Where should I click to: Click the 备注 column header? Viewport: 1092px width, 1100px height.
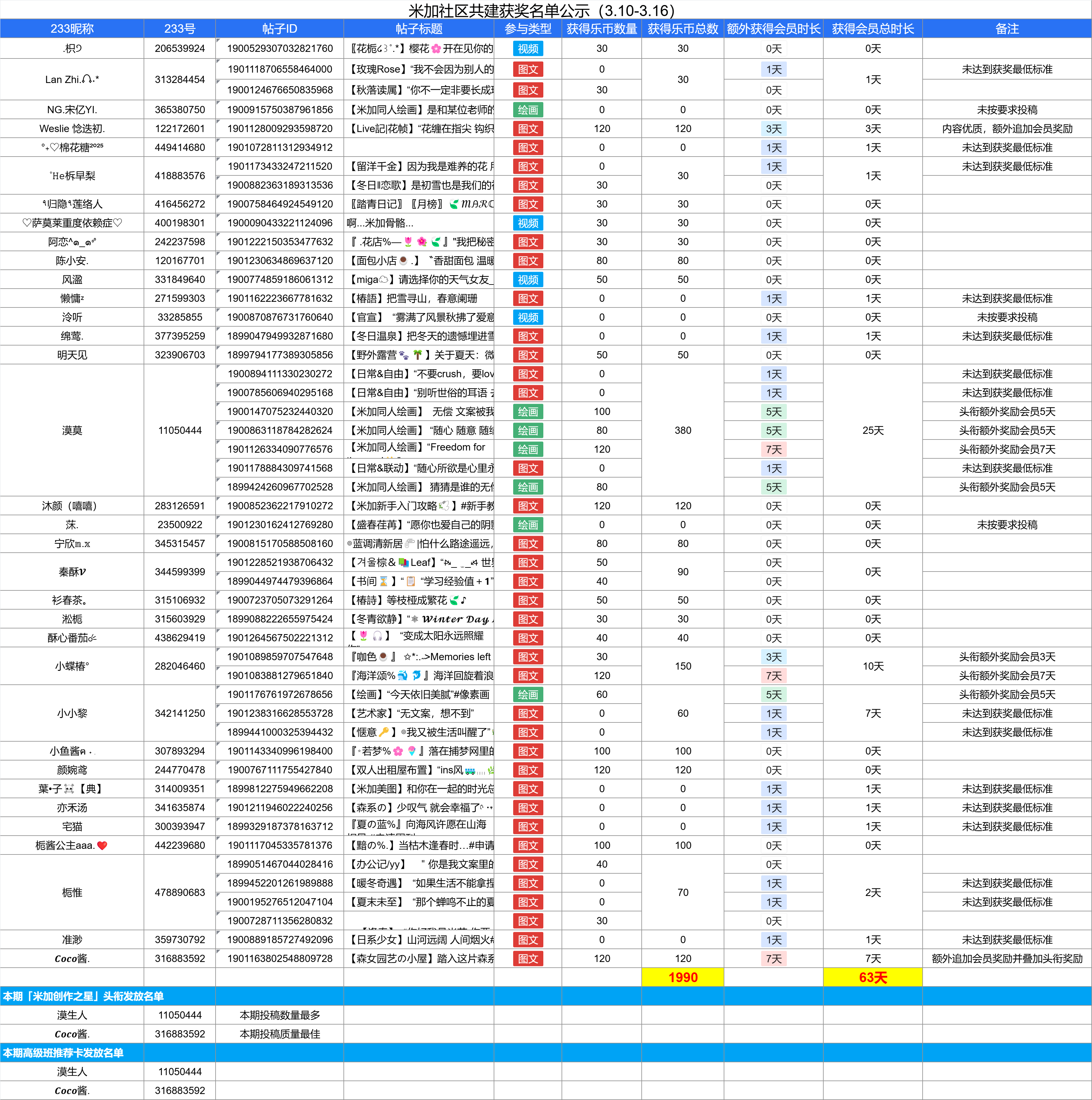(1007, 29)
